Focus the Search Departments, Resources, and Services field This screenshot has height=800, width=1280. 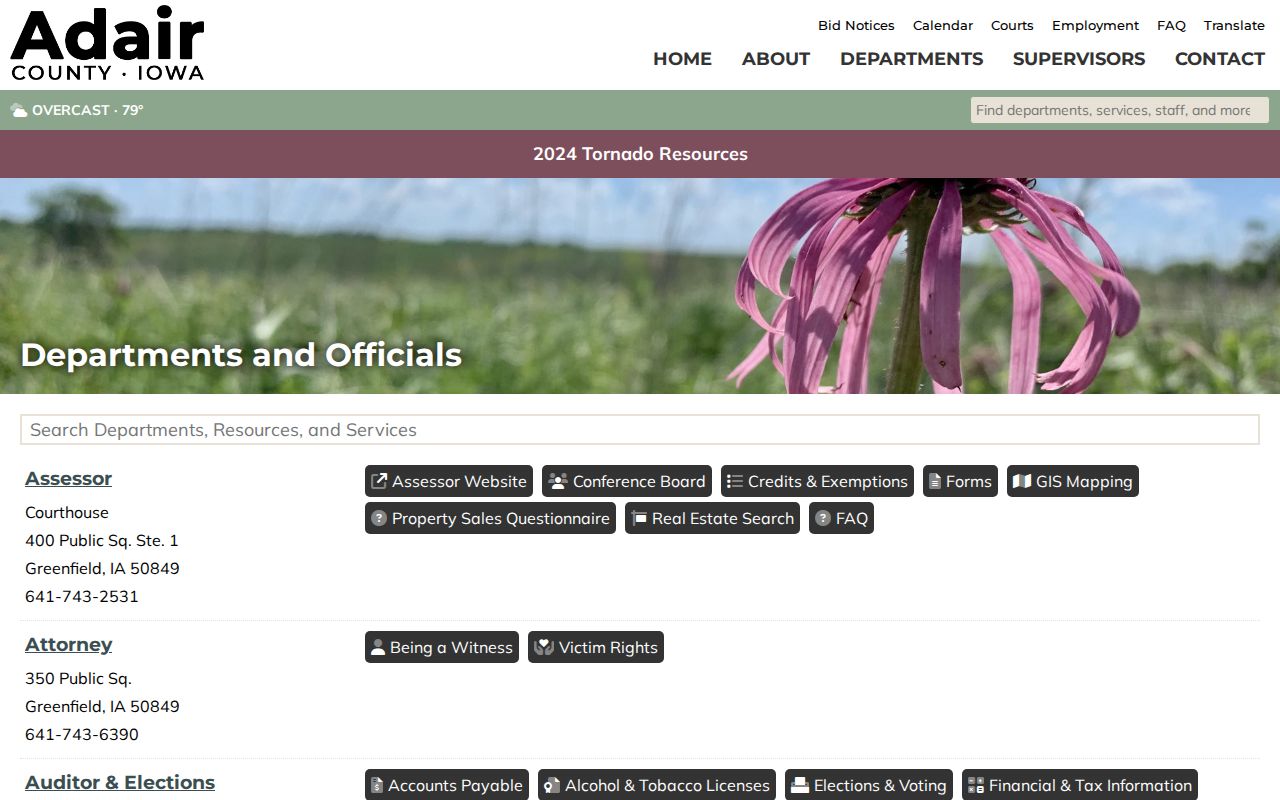640,430
